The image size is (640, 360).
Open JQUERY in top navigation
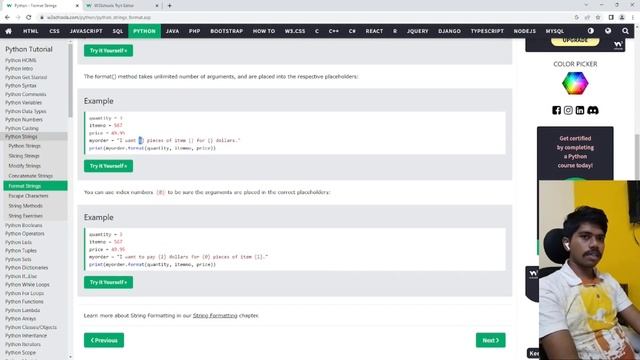[x=418, y=31]
